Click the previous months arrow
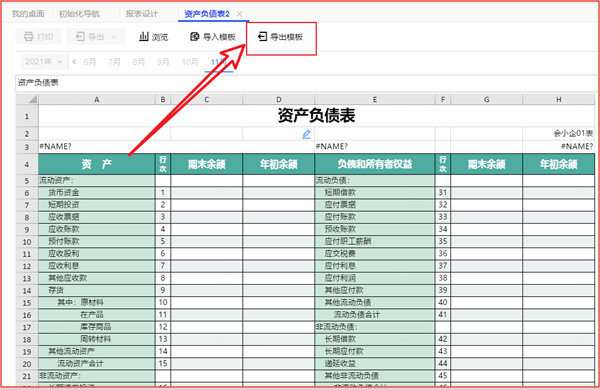This screenshot has width=600, height=389. [x=74, y=62]
